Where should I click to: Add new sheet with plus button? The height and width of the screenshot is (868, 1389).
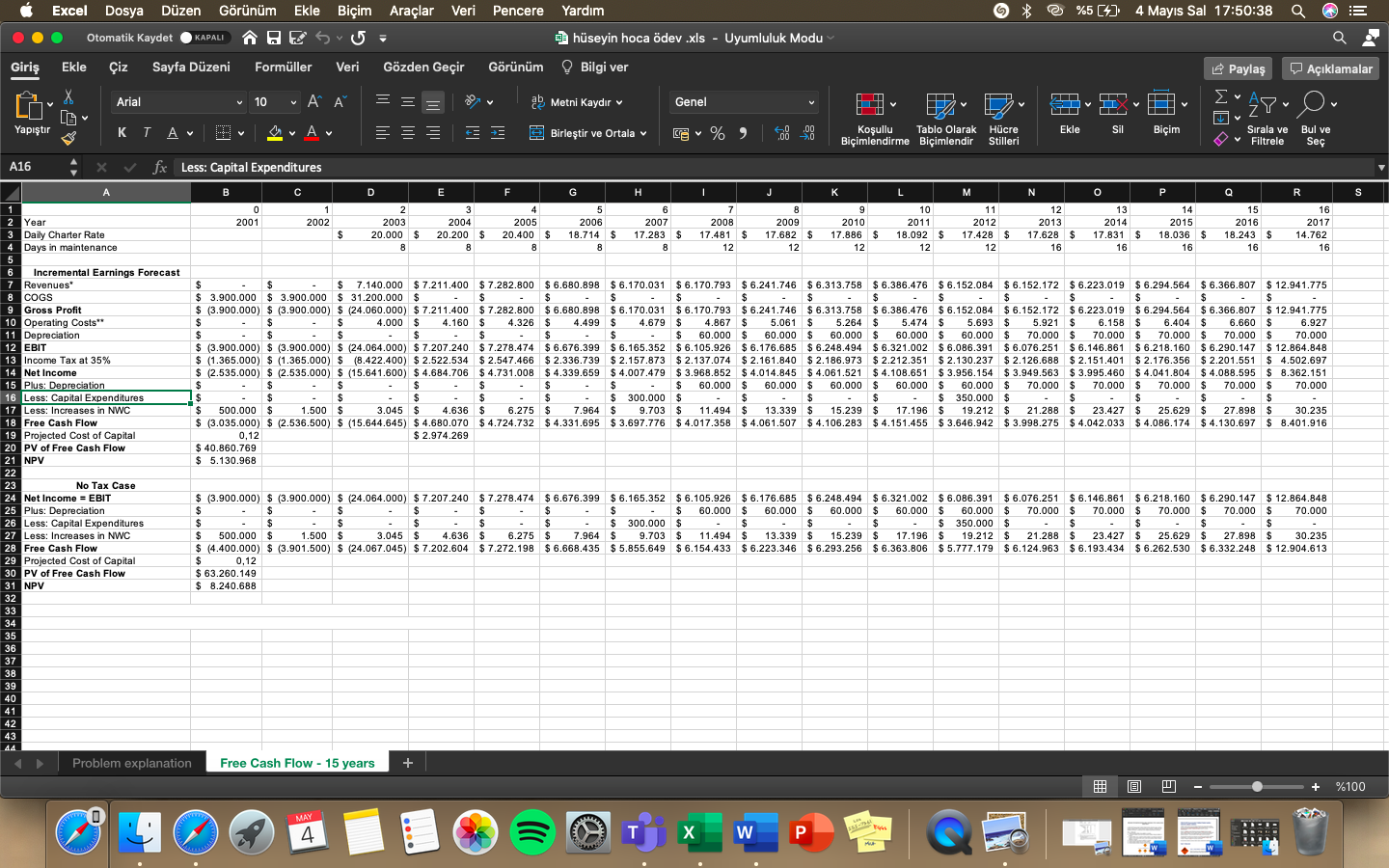pyautogui.click(x=407, y=763)
